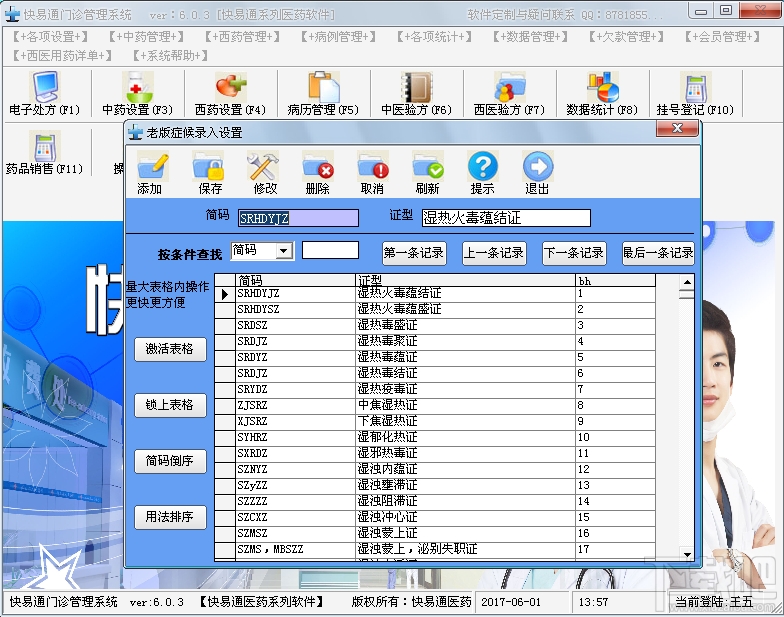The width and height of the screenshot is (784, 617).
Task: Open the 【+会员管理+】 menu
Action: (722, 36)
